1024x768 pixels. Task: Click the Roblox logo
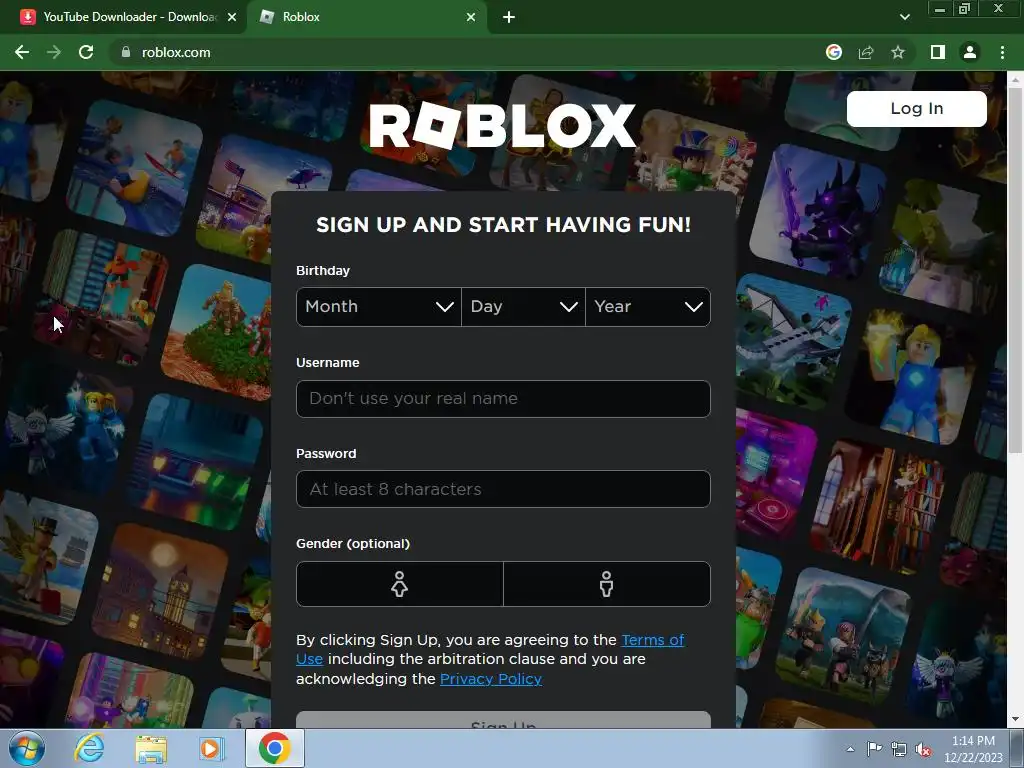[x=503, y=125]
